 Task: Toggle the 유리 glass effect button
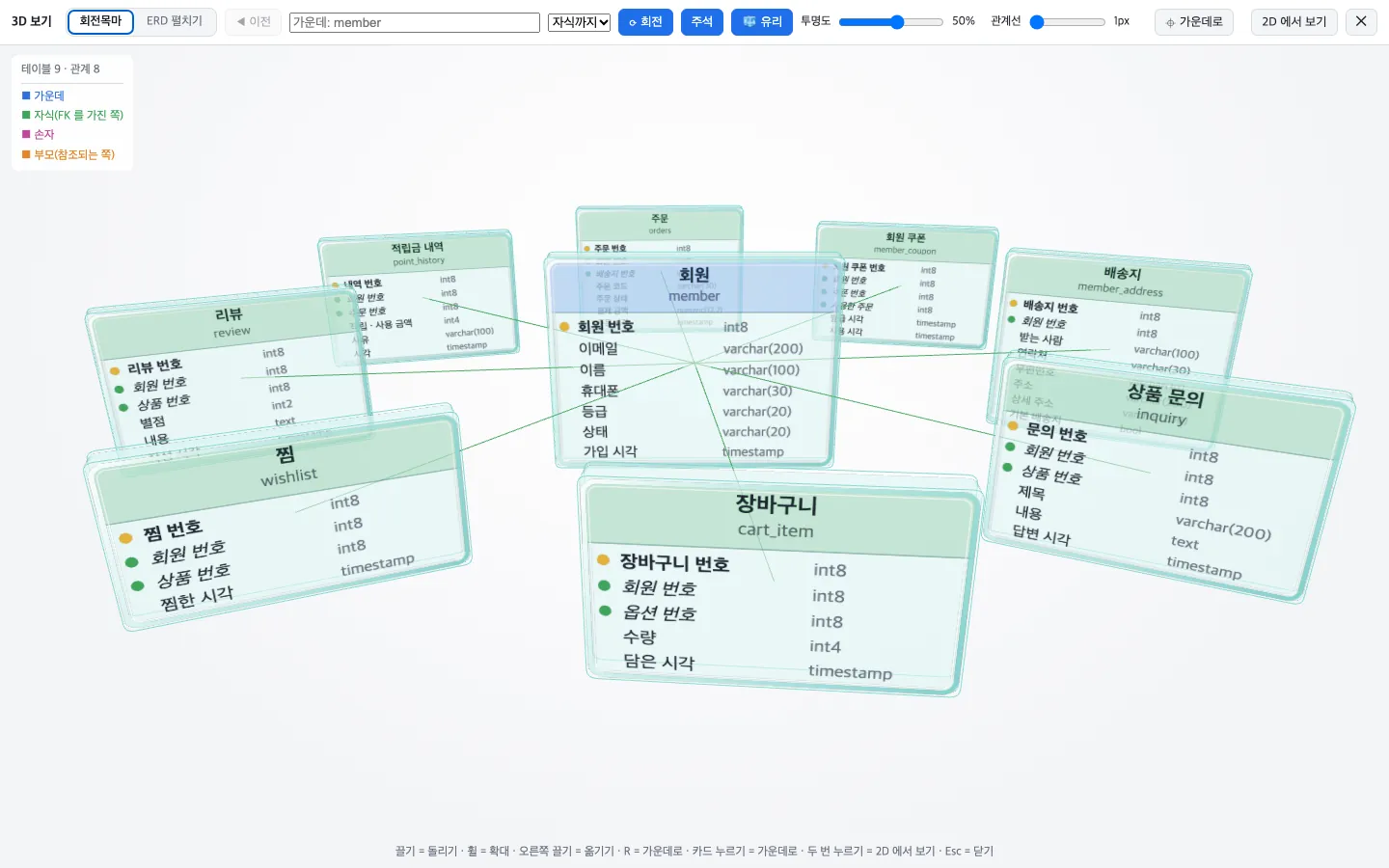point(762,22)
